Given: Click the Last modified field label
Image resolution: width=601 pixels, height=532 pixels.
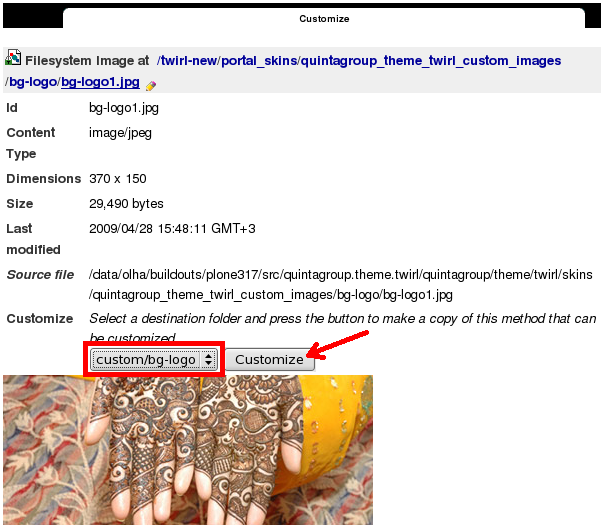Looking at the screenshot, I should click(33, 239).
